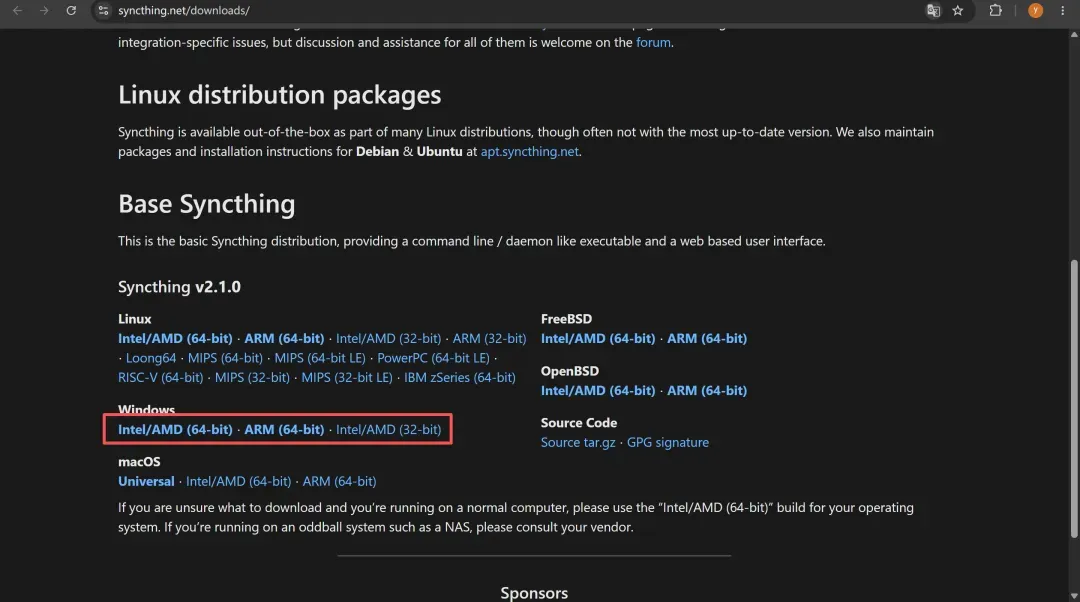Click the 'Linux' platform label

(134, 319)
